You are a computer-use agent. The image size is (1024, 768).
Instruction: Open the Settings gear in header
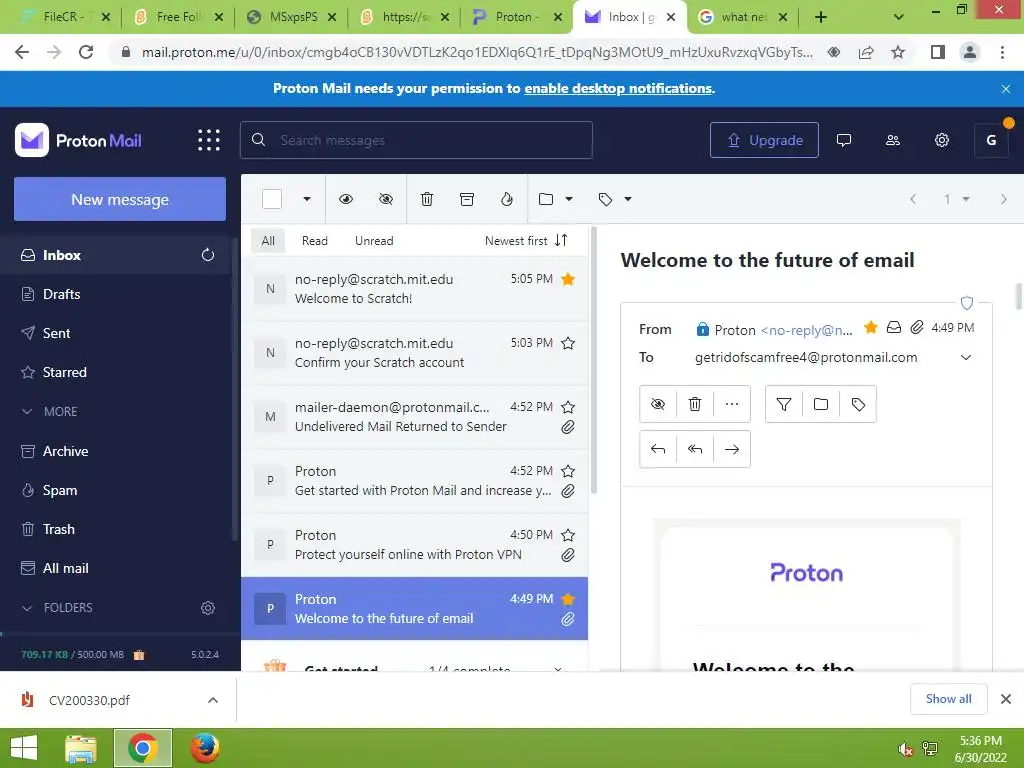click(x=942, y=140)
